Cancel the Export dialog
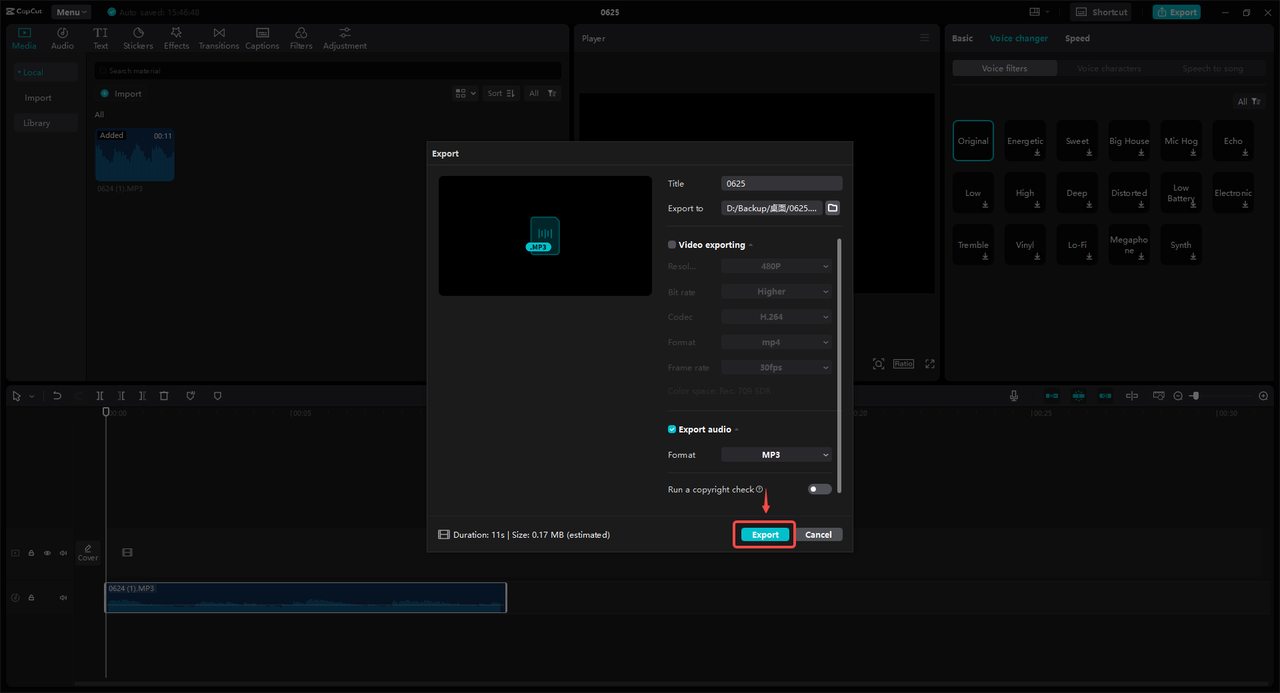Screen dimensions: 1280x693 [x=819, y=535]
